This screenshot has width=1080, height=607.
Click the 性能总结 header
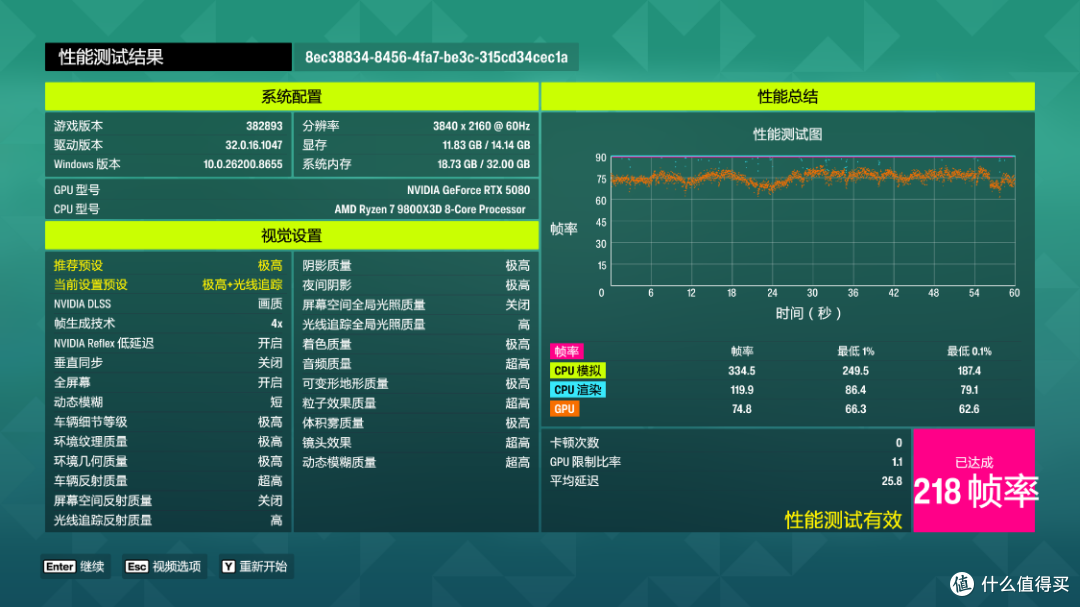(x=788, y=96)
